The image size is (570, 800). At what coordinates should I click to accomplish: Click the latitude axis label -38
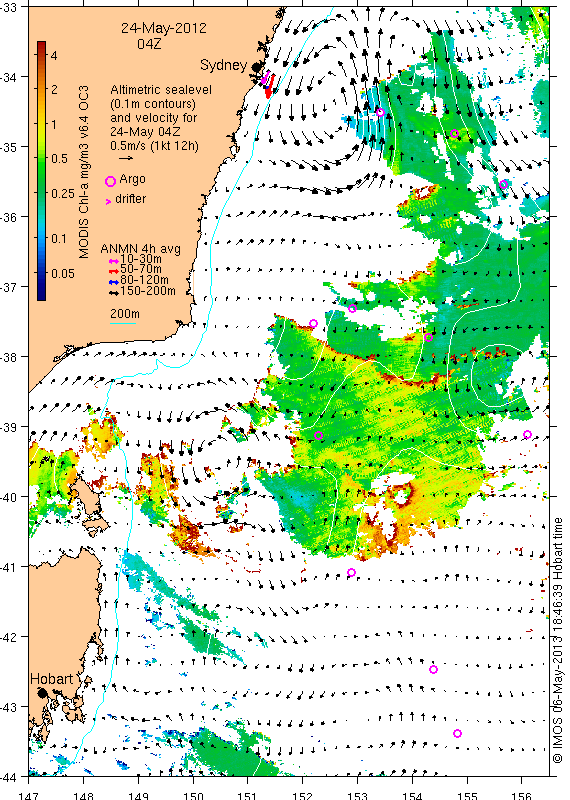(8, 357)
